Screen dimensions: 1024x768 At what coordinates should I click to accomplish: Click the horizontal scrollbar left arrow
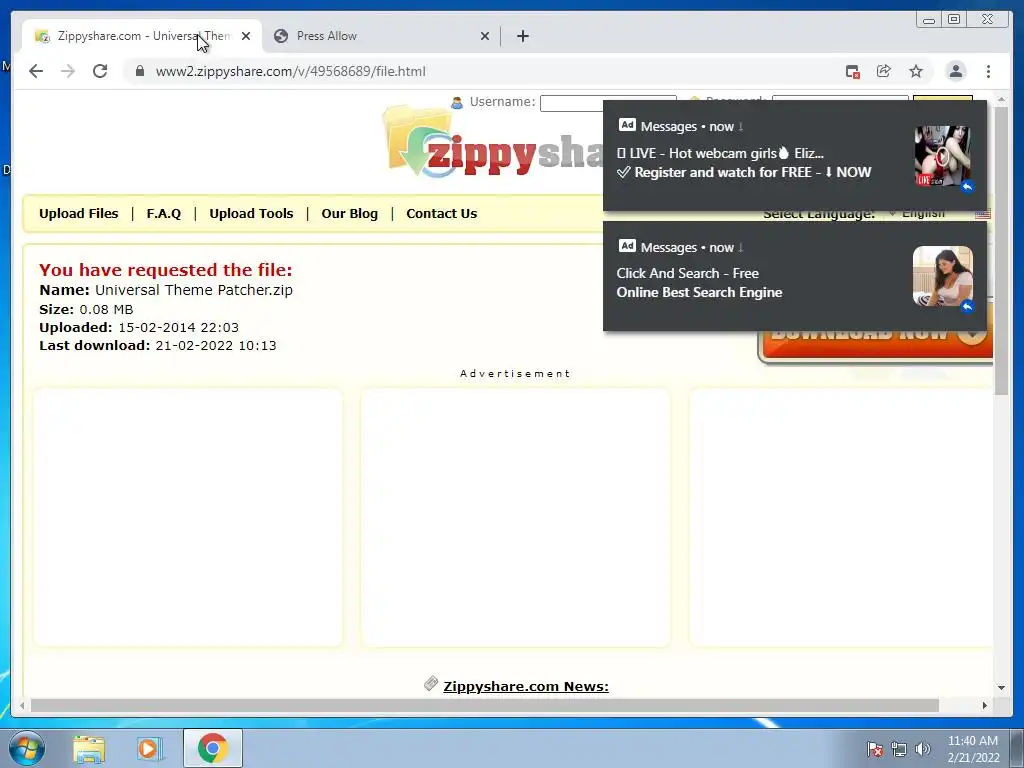pyautogui.click(x=22, y=705)
